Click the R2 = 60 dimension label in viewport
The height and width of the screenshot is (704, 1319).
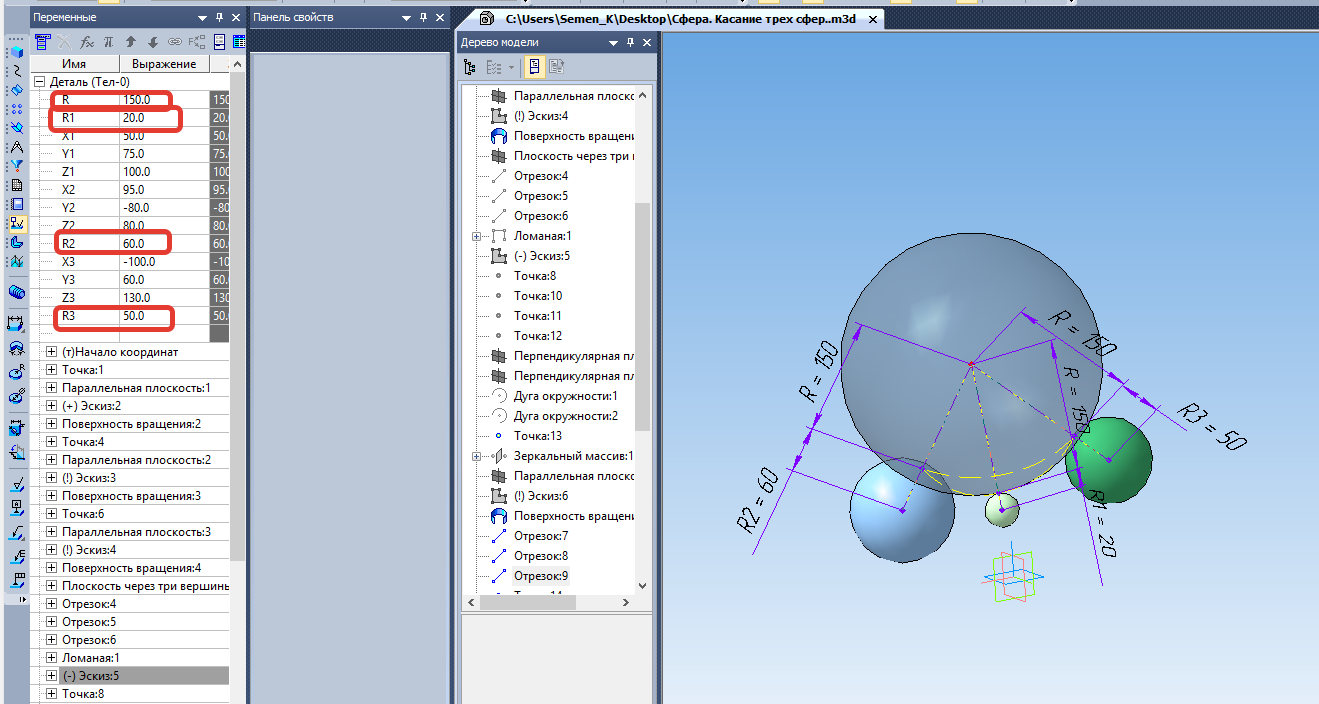tap(758, 500)
